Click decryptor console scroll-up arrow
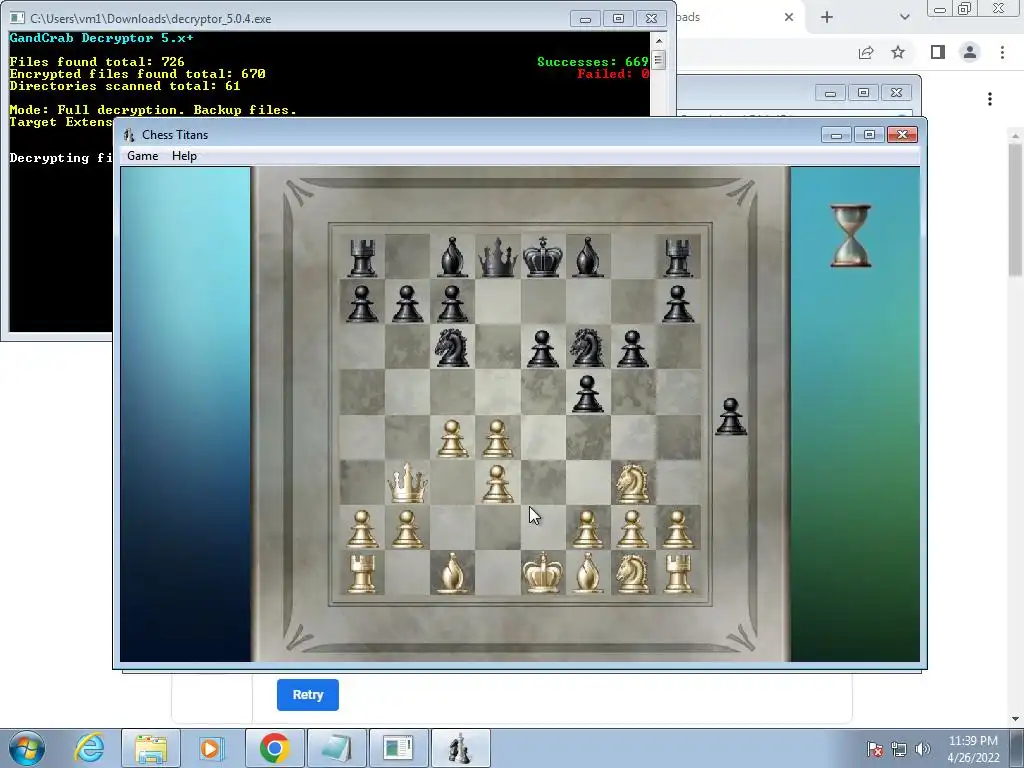 coord(658,40)
